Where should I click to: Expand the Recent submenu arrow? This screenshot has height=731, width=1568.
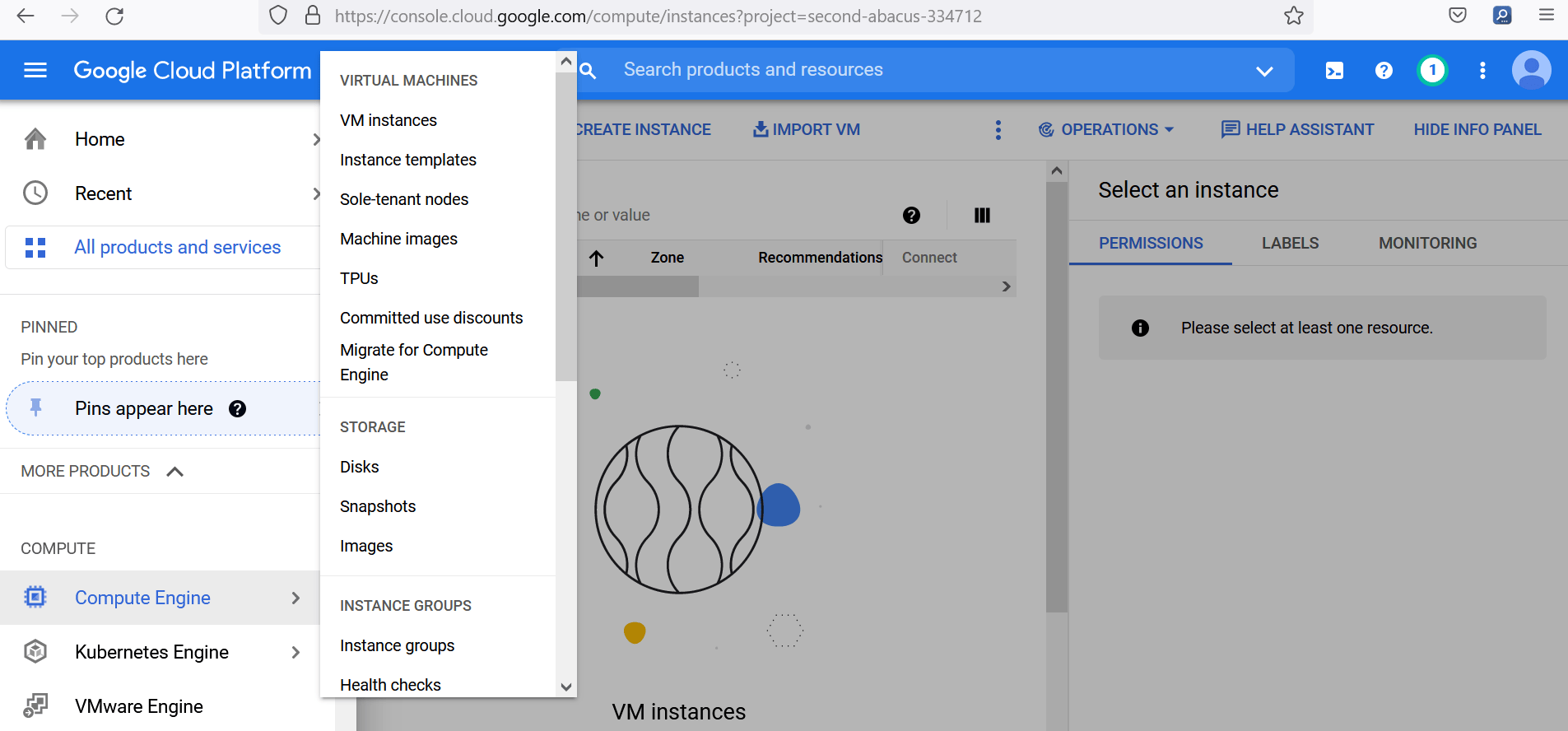click(315, 193)
